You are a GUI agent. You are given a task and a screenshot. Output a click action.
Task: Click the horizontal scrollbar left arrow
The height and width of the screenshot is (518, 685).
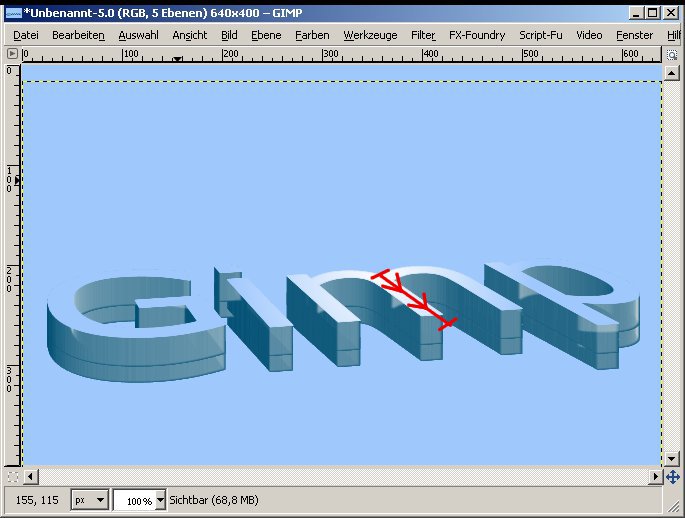(30, 477)
